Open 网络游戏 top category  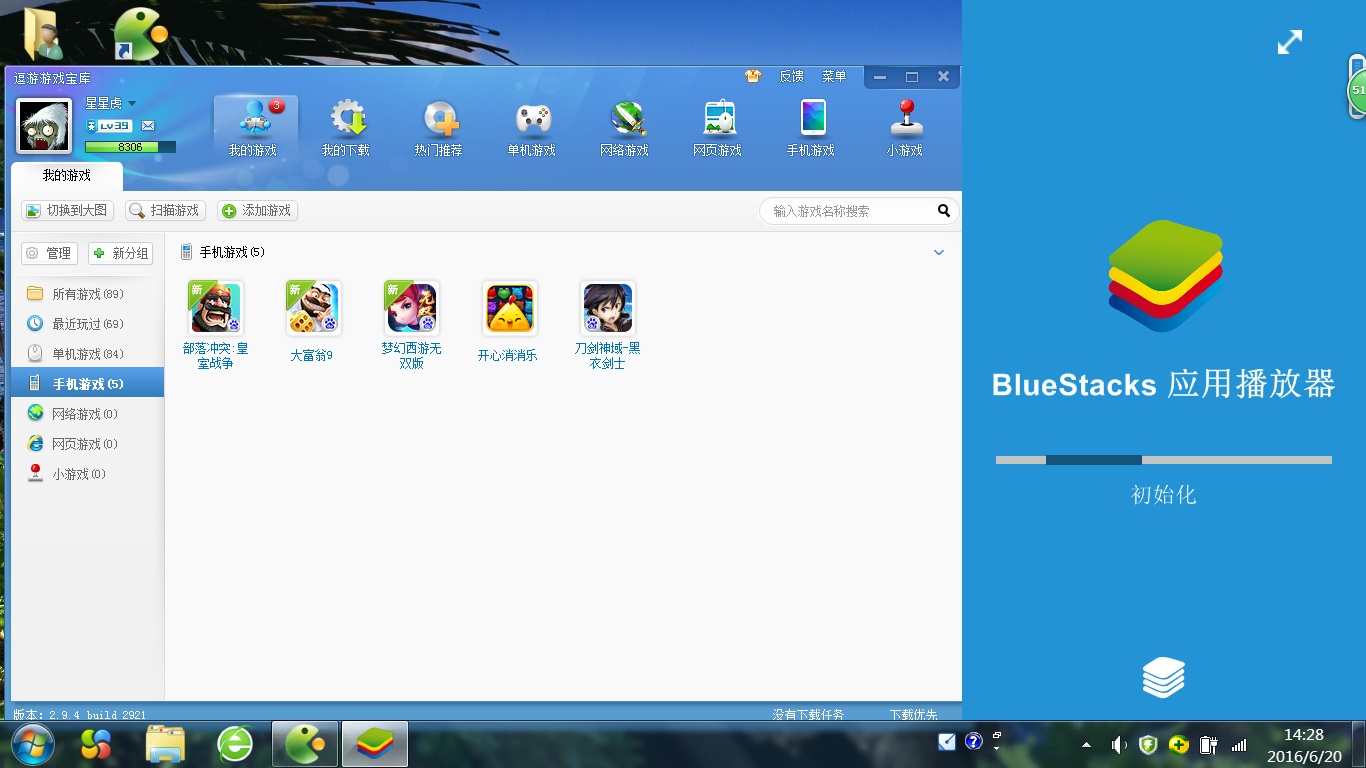pos(625,127)
